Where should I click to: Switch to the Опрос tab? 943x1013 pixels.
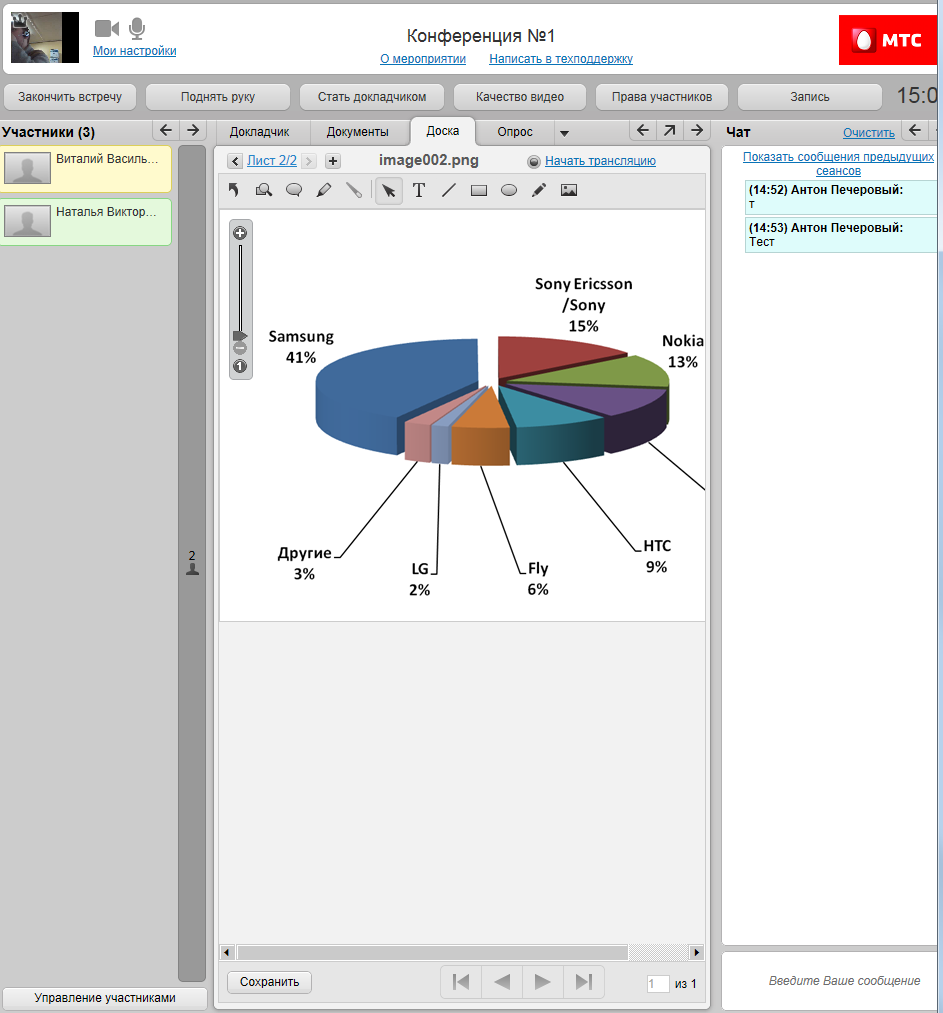point(515,132)
